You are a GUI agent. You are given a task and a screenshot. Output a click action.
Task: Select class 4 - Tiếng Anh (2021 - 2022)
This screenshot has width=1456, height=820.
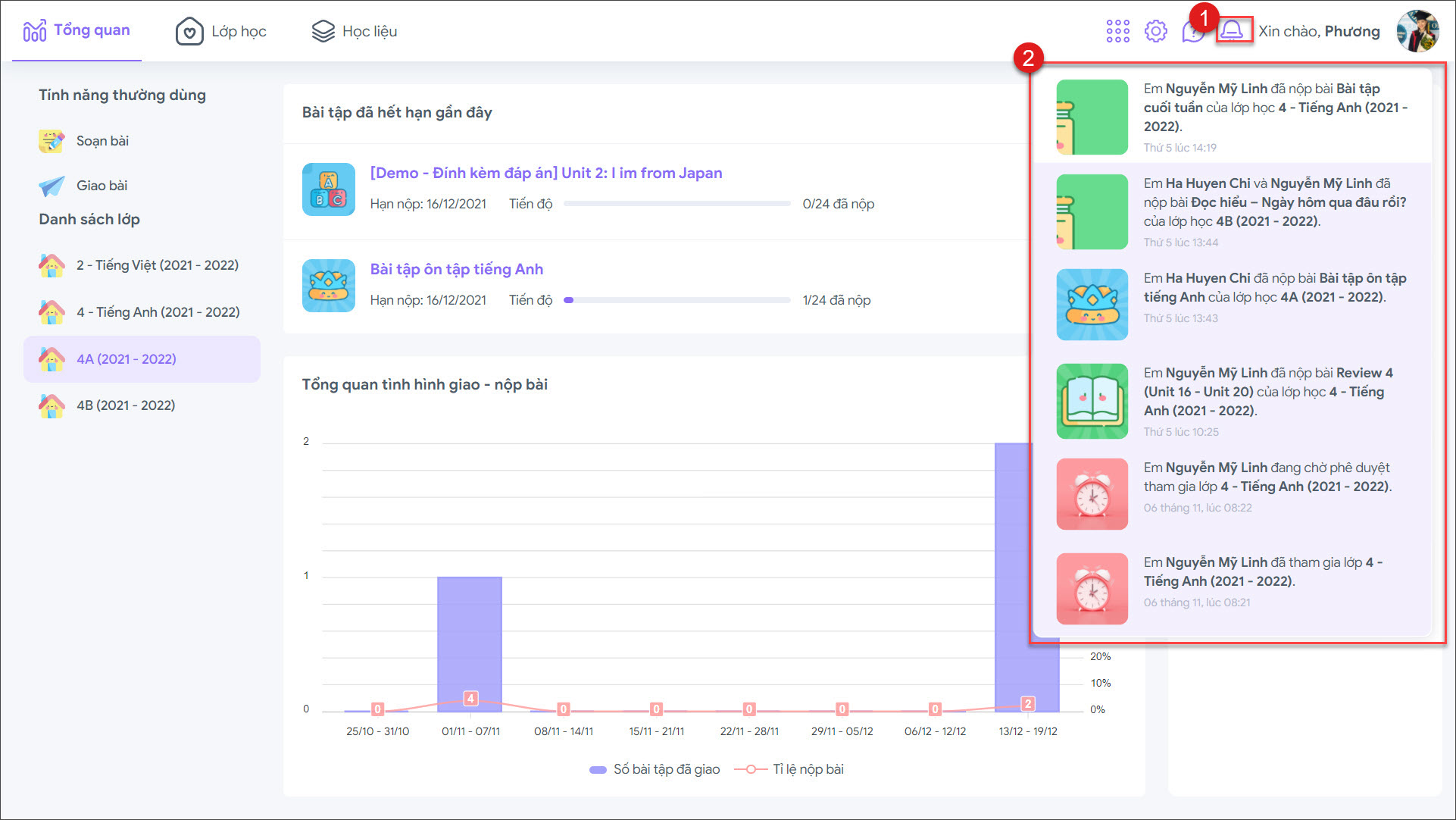tap(158, 312)
